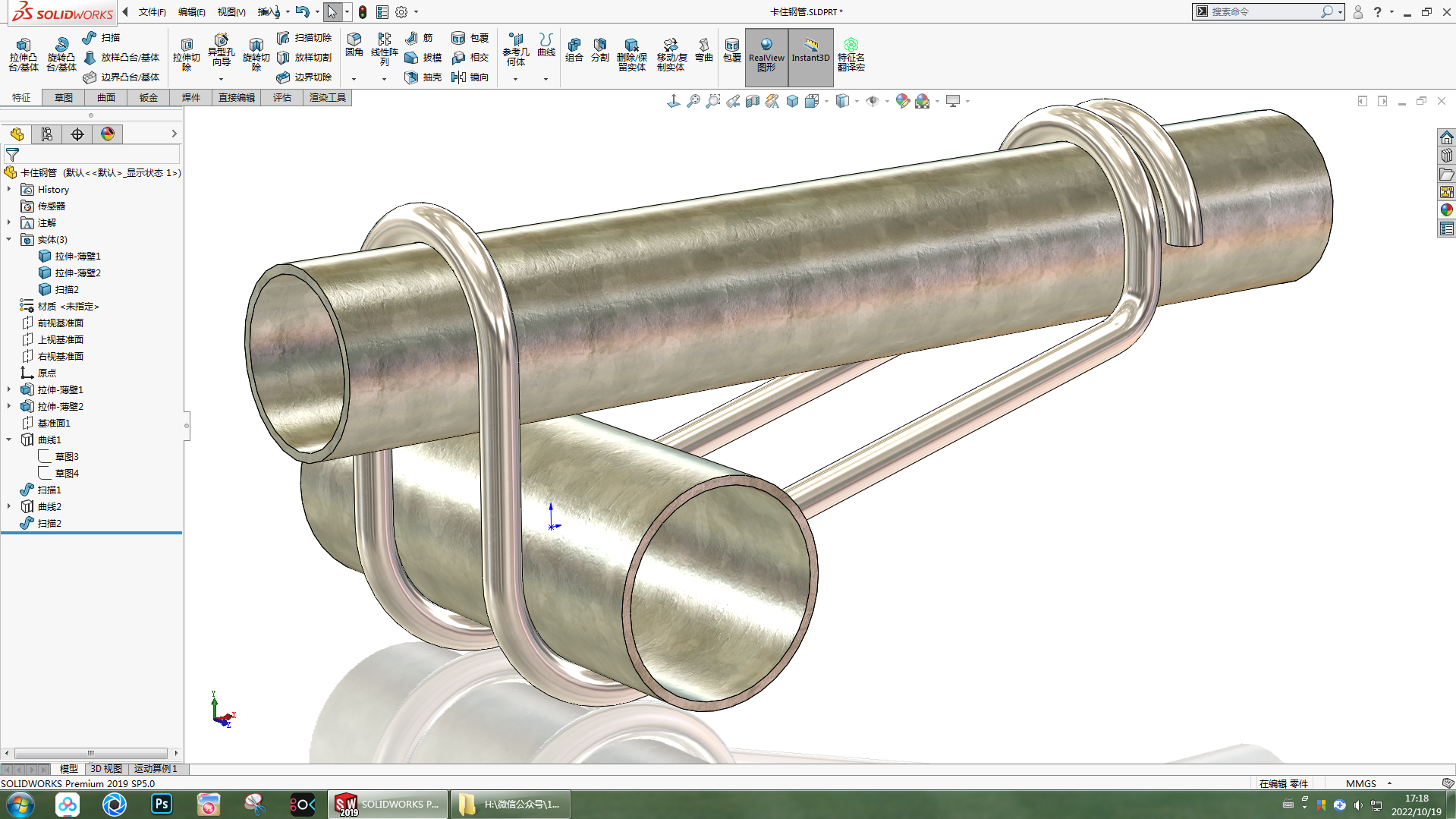Expand the History folder in feature tree

click(x=9, y=189)
